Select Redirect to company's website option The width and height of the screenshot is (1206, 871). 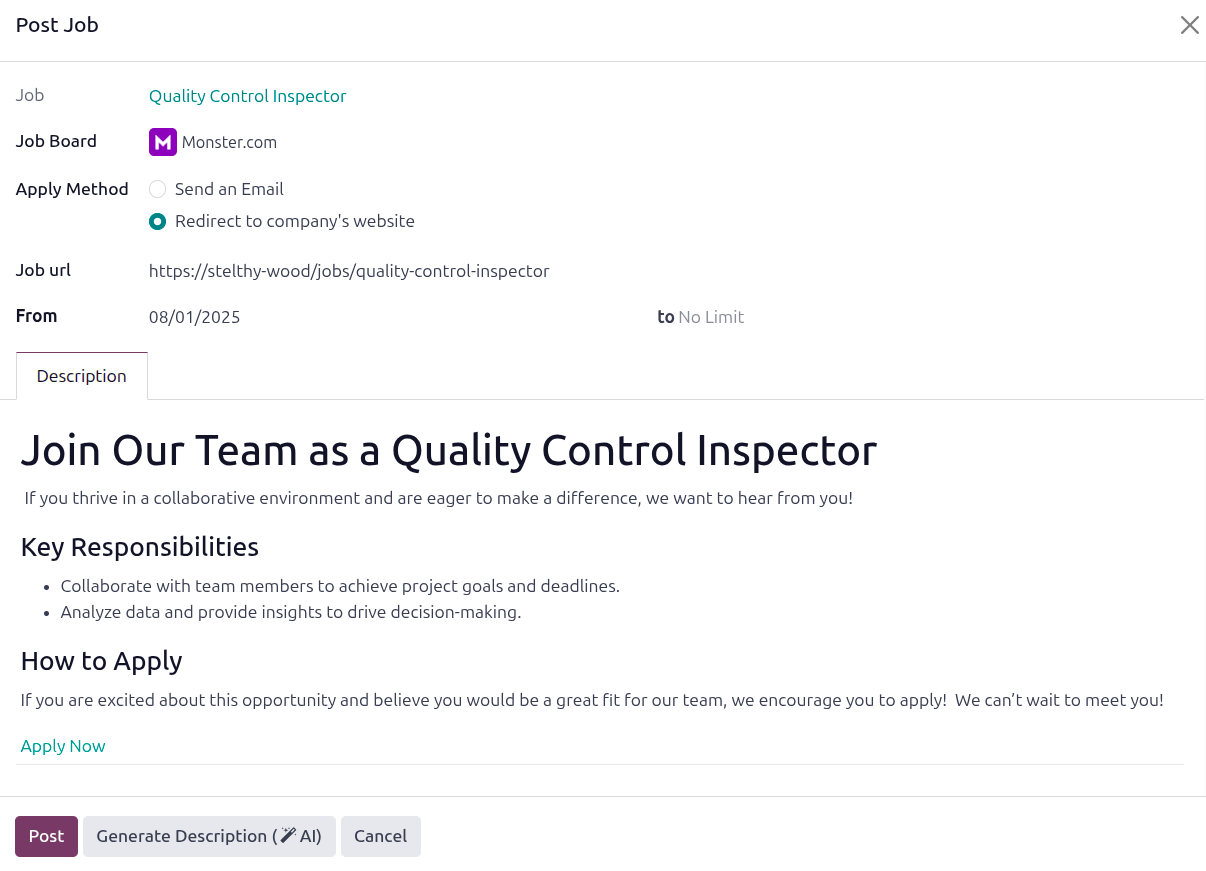pos(158,221)
